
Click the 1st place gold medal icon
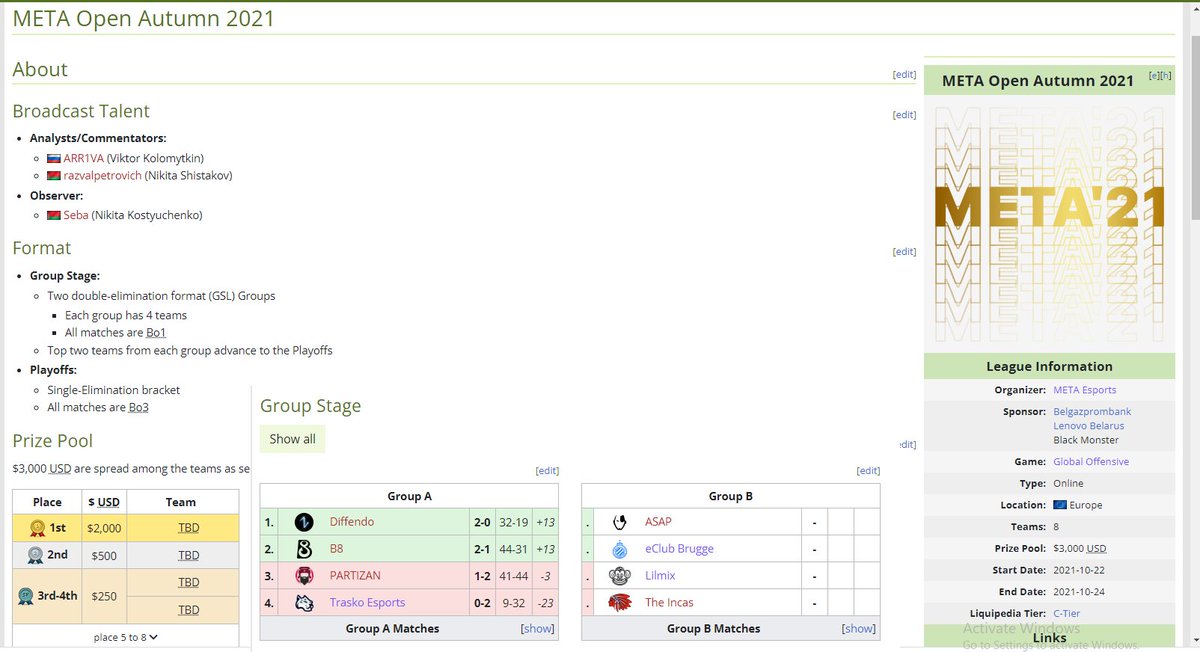click(x=36, y=528)
